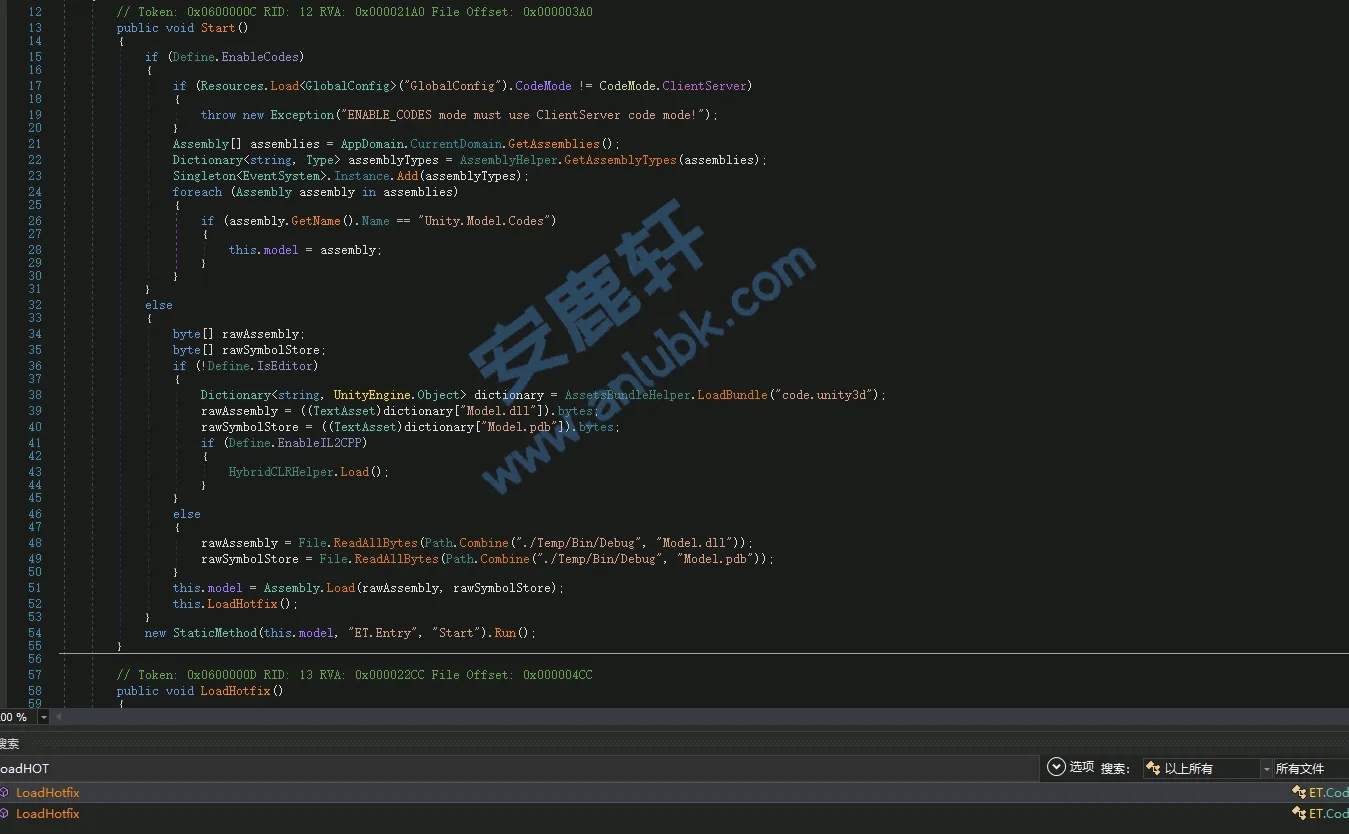Click the EventSystem type on line 23
This screenshot has height=834, width=1349.
286,176
